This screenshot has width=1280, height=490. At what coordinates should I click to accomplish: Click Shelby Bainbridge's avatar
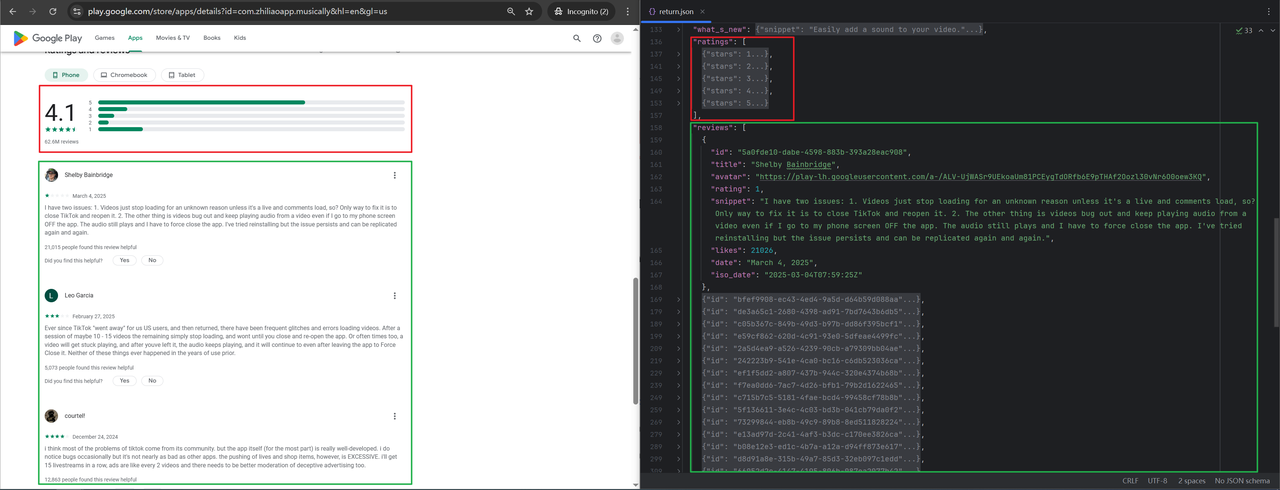pos(51,175)
